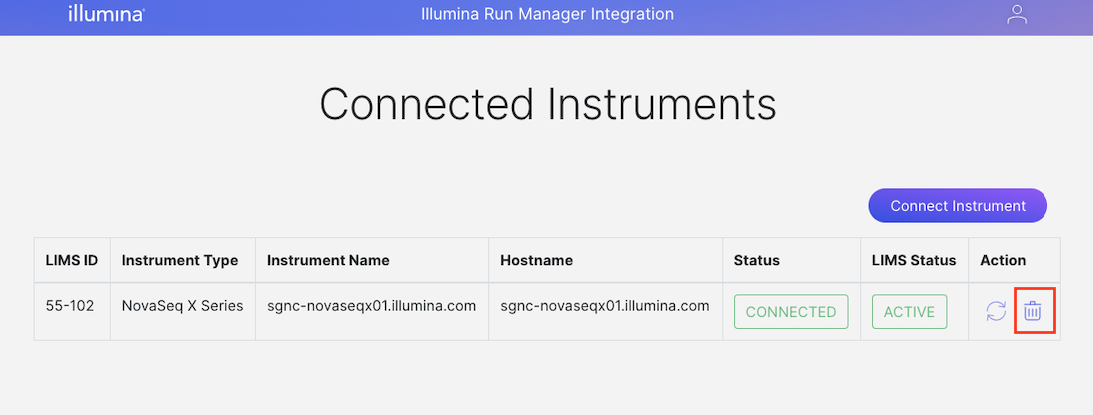Refresh the sgnc-novaseqx01 instrument connection
Image resolution: width=1093 pixels, height=415 pixels.
(996, 311)
